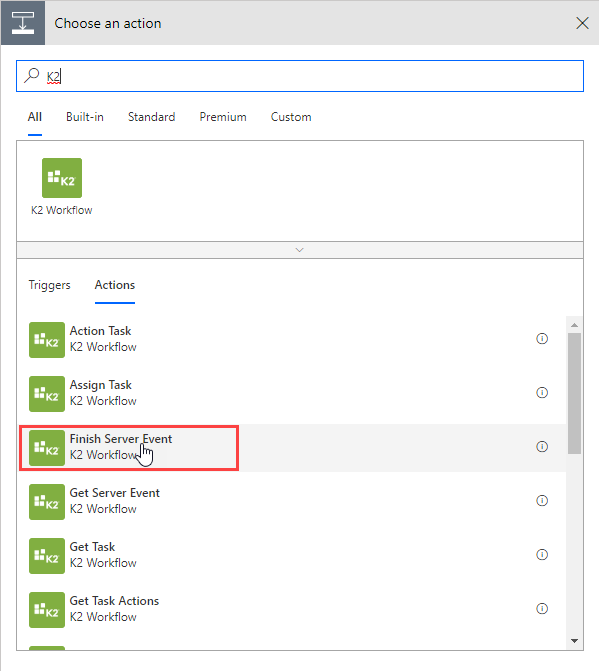The height and width of the screenshot is (671, 599).
Task: Show details icon for Get Task
Action: (x=542, y=554)
